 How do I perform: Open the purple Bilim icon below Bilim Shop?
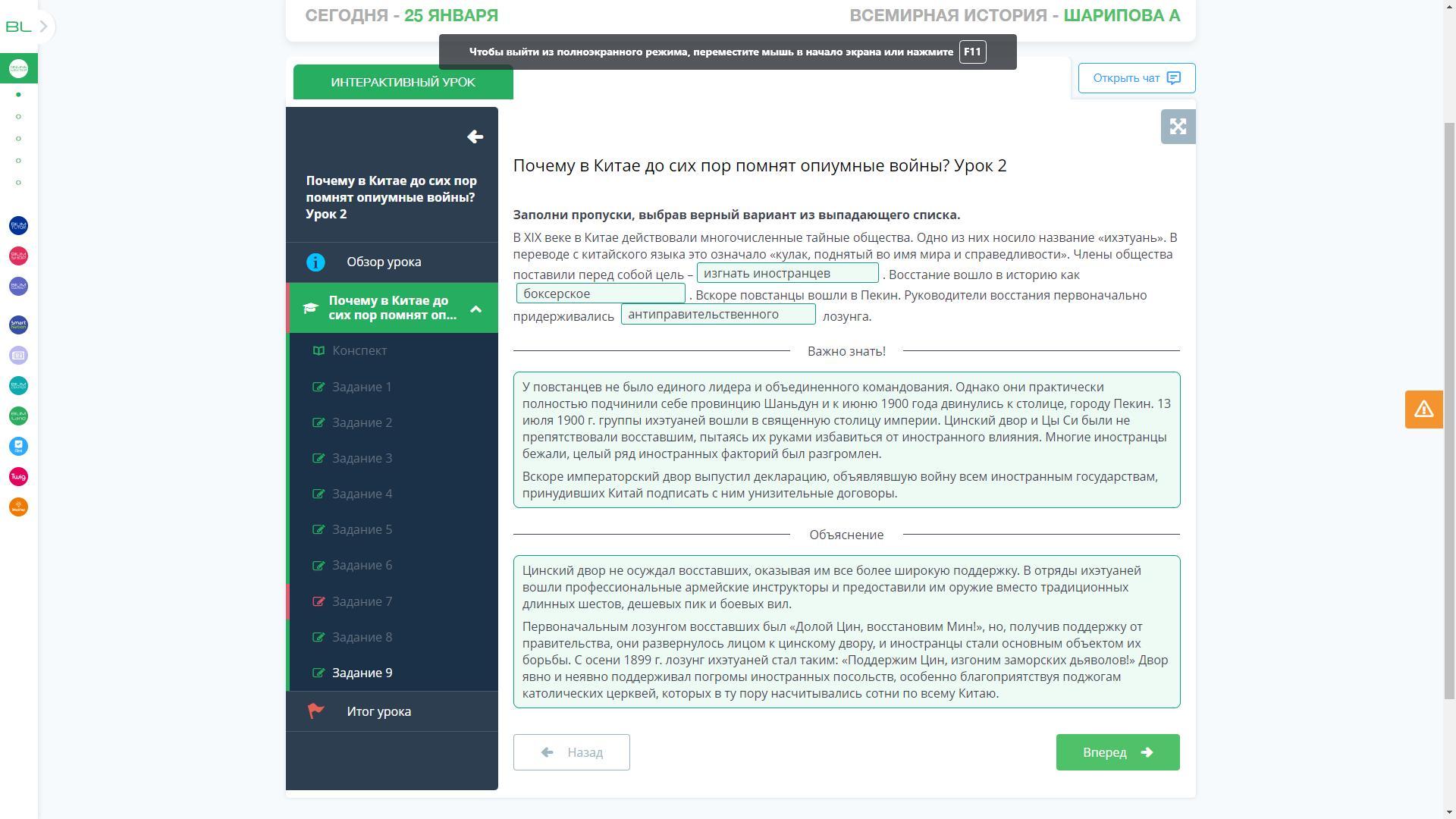point(18,286)
